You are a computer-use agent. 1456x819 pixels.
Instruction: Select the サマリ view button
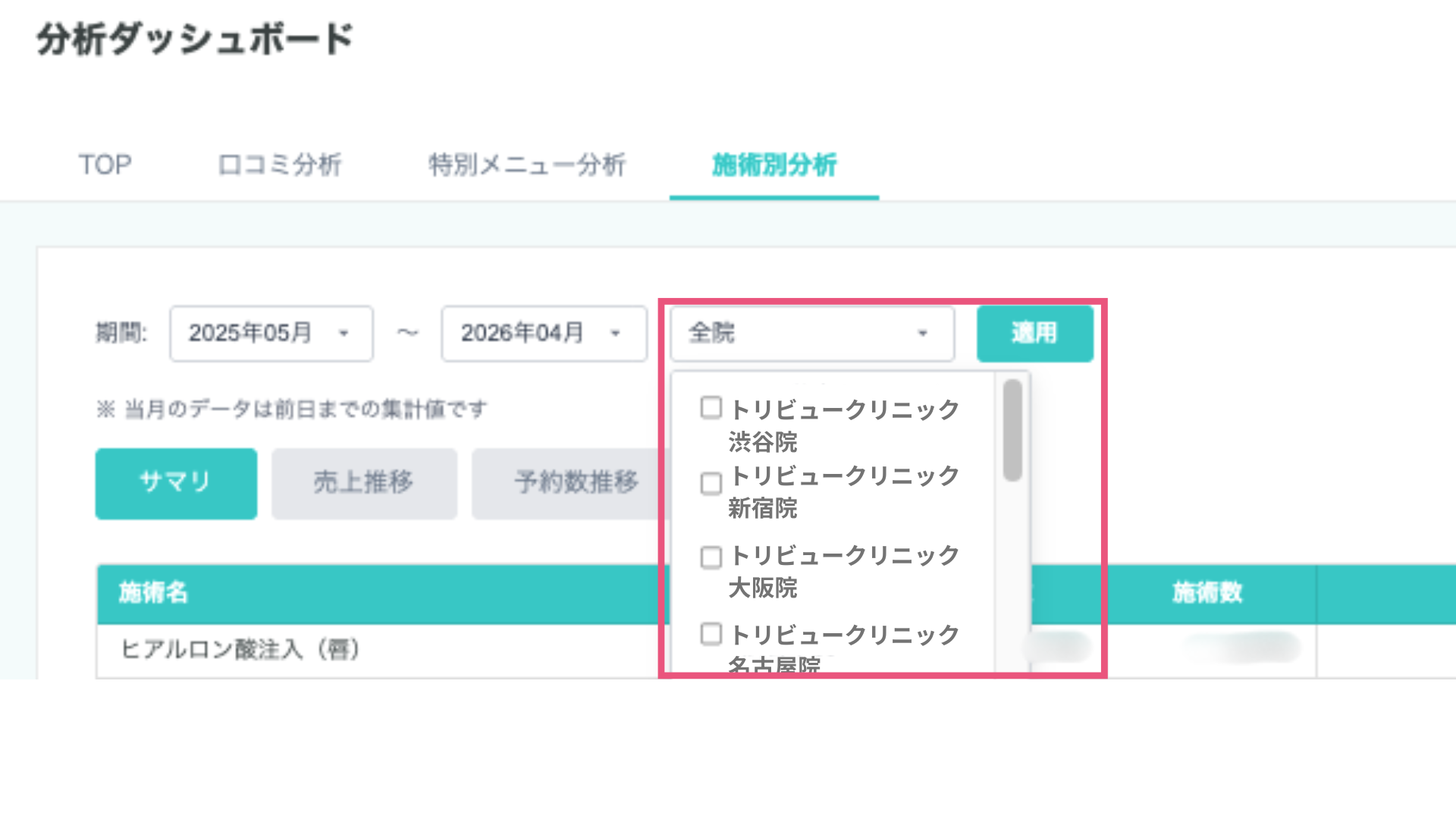tap(176, 483)
